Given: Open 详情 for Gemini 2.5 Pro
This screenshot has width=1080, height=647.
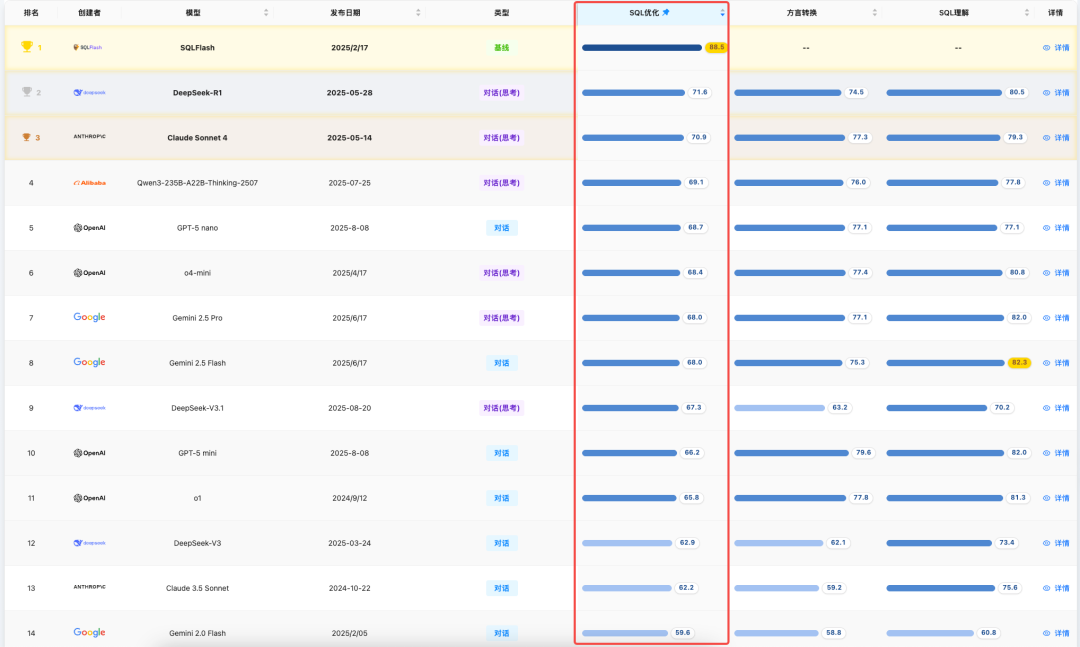Looking at the screenshot, I should pyautogui.click(x=1056, y=318).
